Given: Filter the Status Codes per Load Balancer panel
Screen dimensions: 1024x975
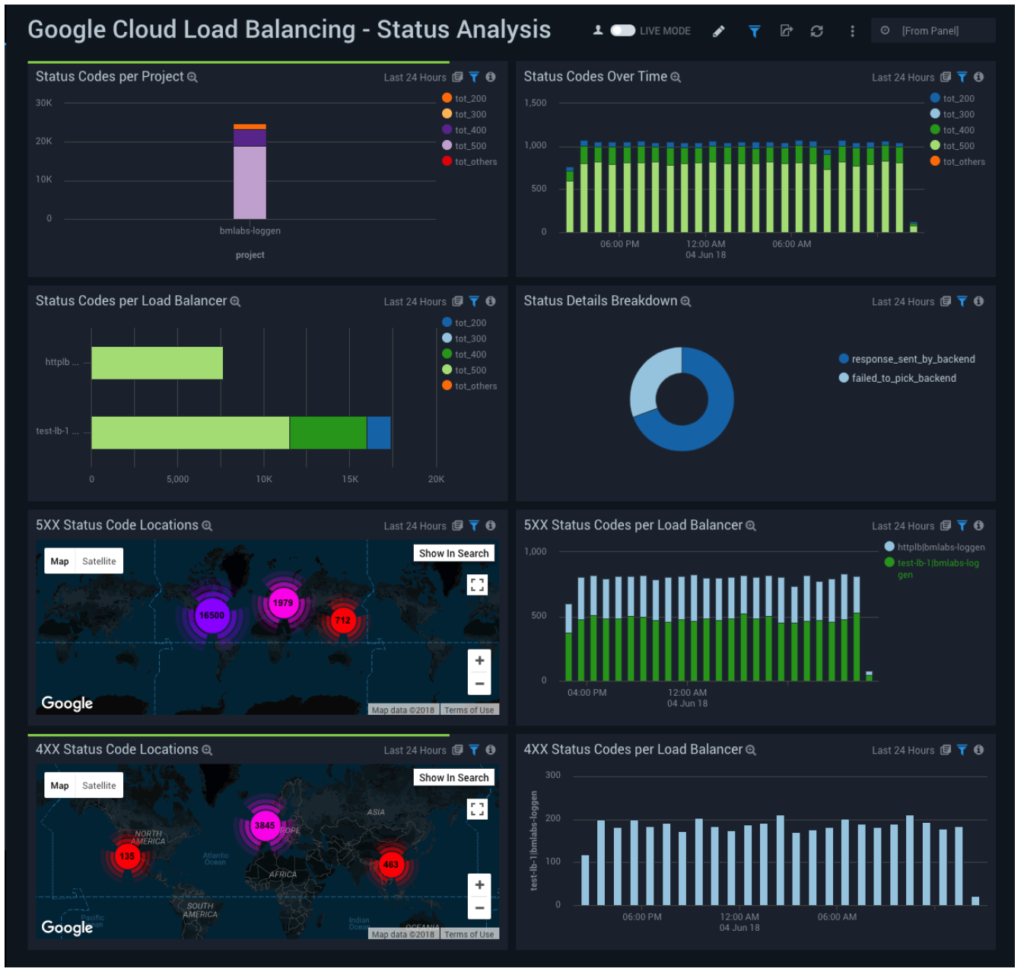Looking at the screenshot, I should tap(476, 302).
